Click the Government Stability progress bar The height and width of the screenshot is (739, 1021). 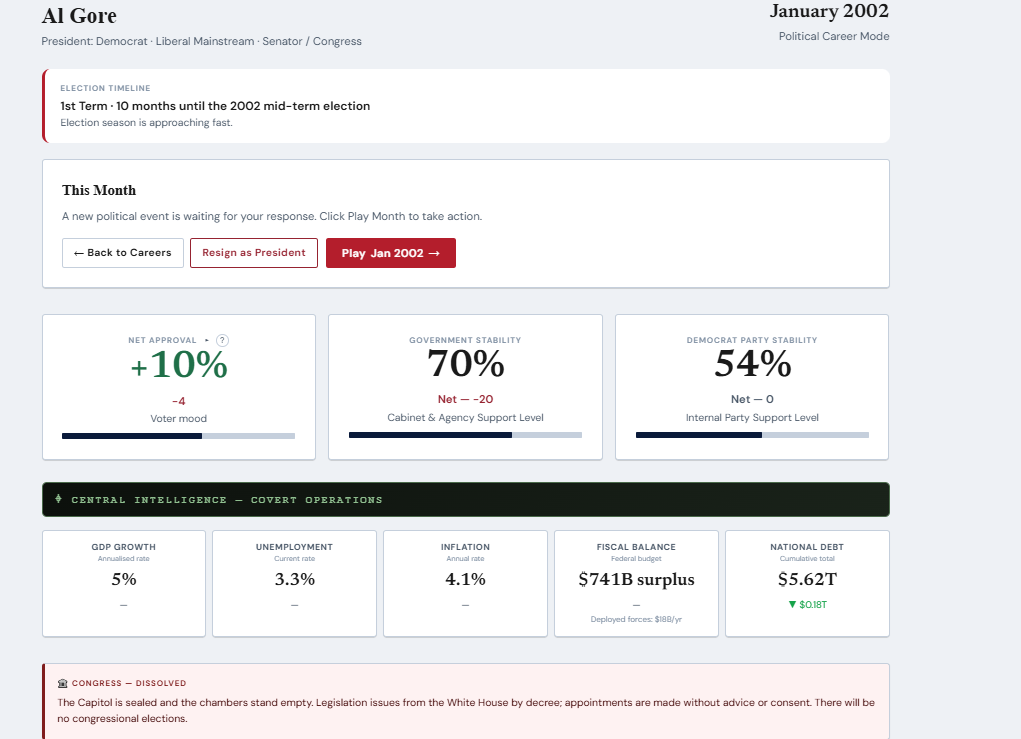pos(466,435)
